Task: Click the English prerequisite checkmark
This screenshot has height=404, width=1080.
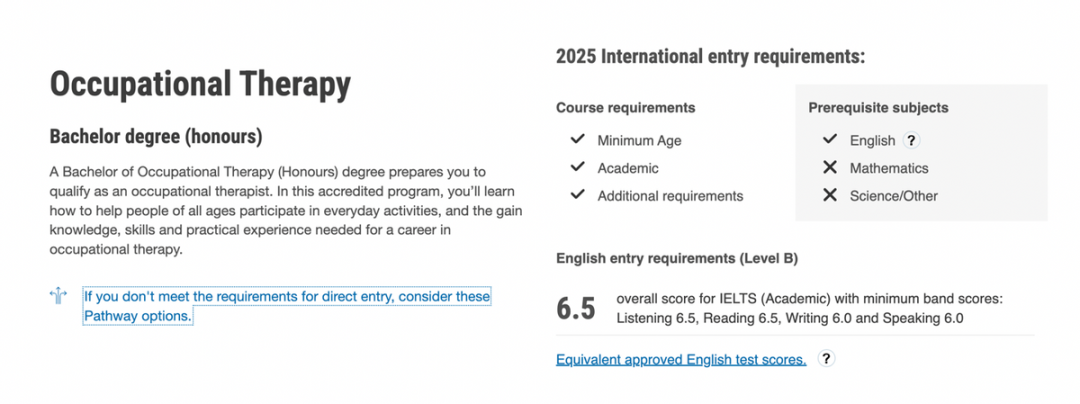Action: pos(830,140)
